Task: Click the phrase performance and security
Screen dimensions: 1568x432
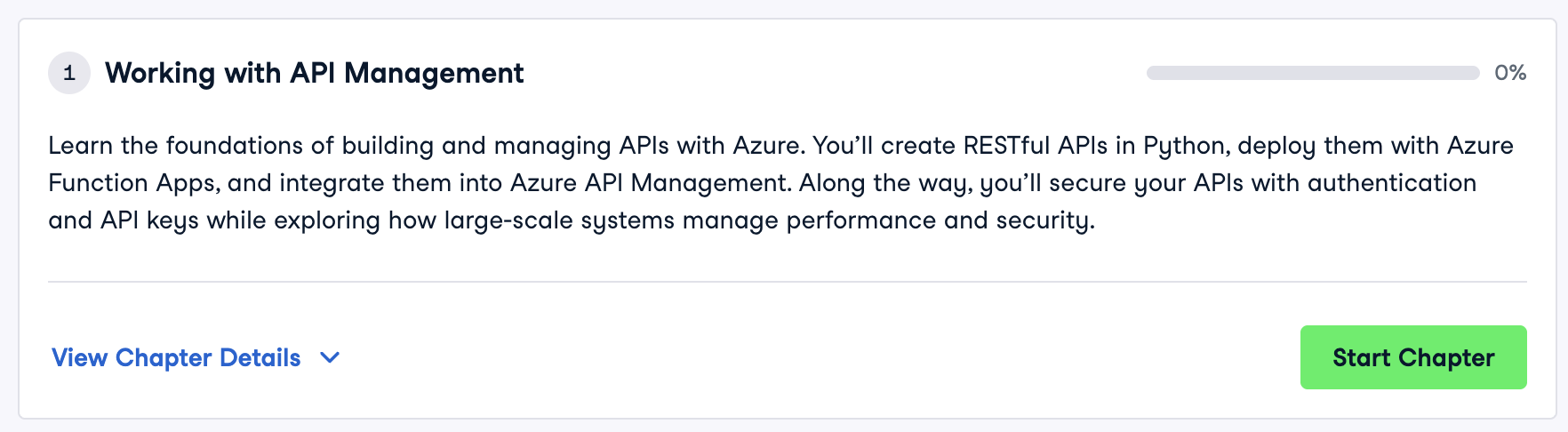Action: (x=940, y=220)
